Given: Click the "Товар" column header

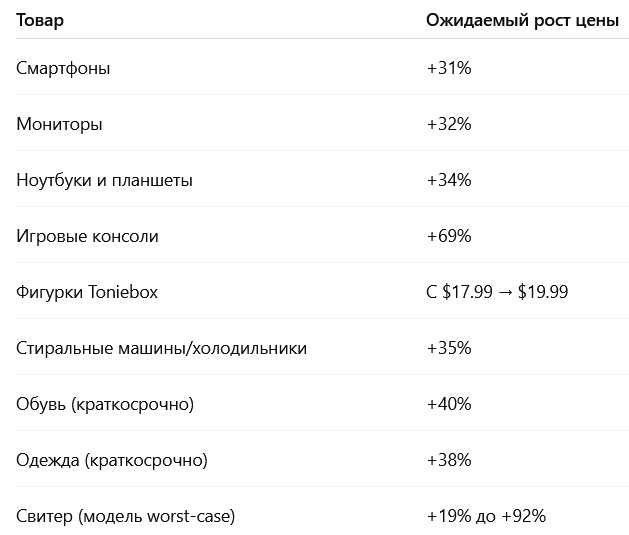Looking at the screenshot, I should coord(39,20).
